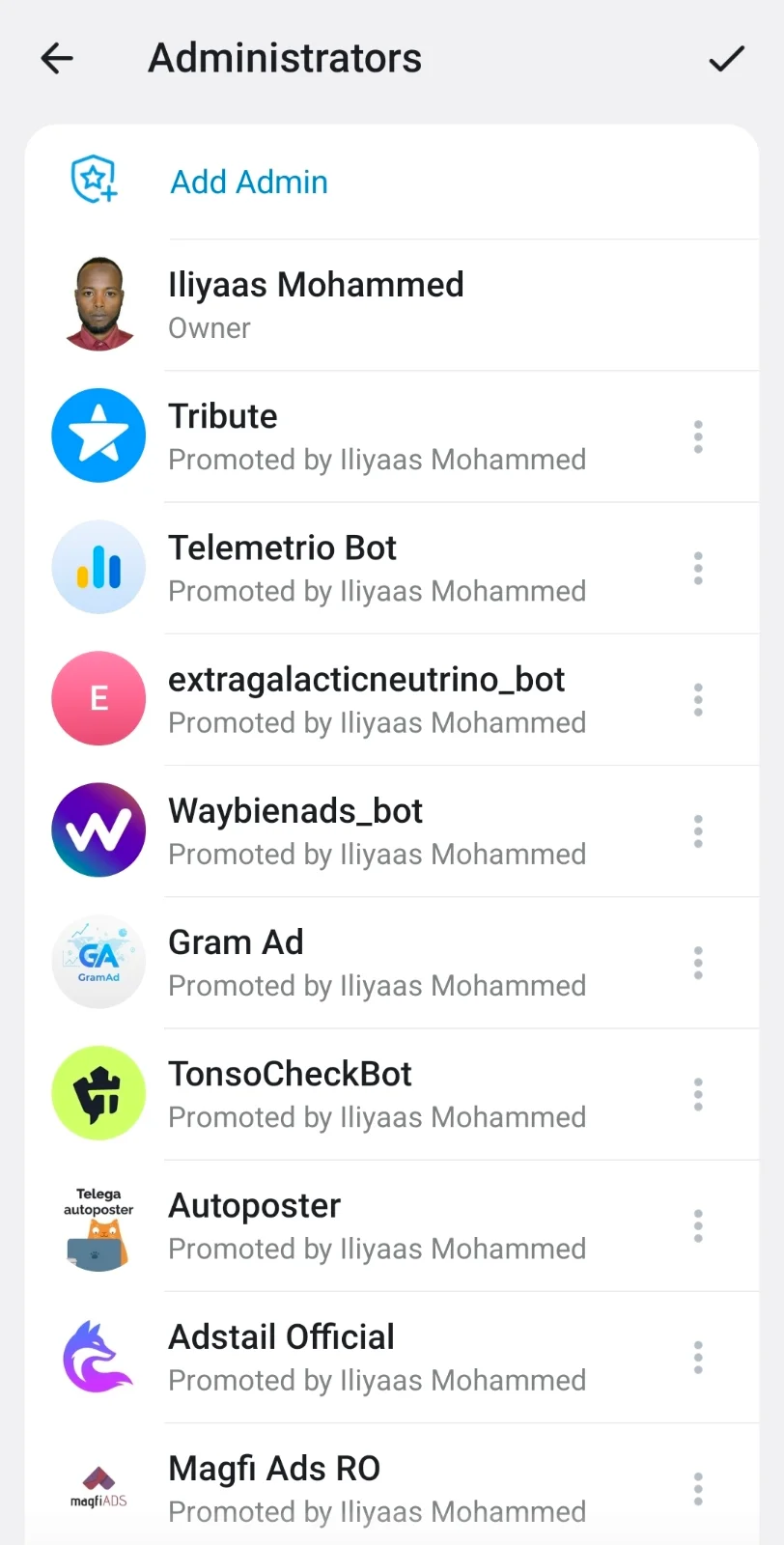This screenshot has height=1545, width=784.
Task: Select the Gram Ad admin row
Action: tap(392, 963)
